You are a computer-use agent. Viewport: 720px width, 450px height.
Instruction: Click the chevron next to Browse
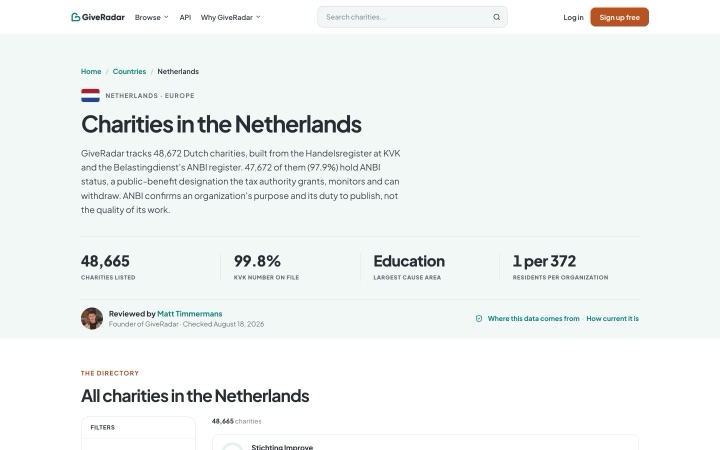[x=166, y=17]
